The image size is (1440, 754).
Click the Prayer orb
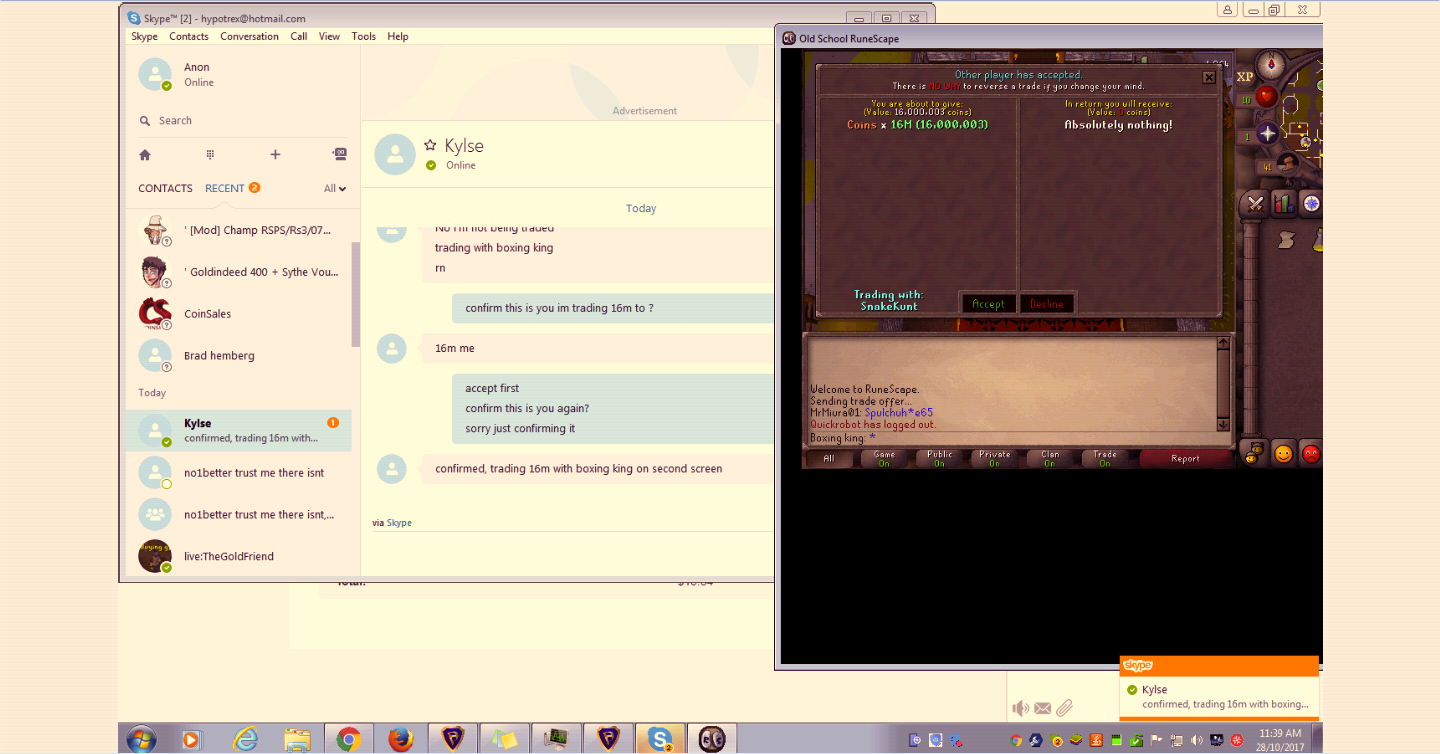[x=1267, y=133]
